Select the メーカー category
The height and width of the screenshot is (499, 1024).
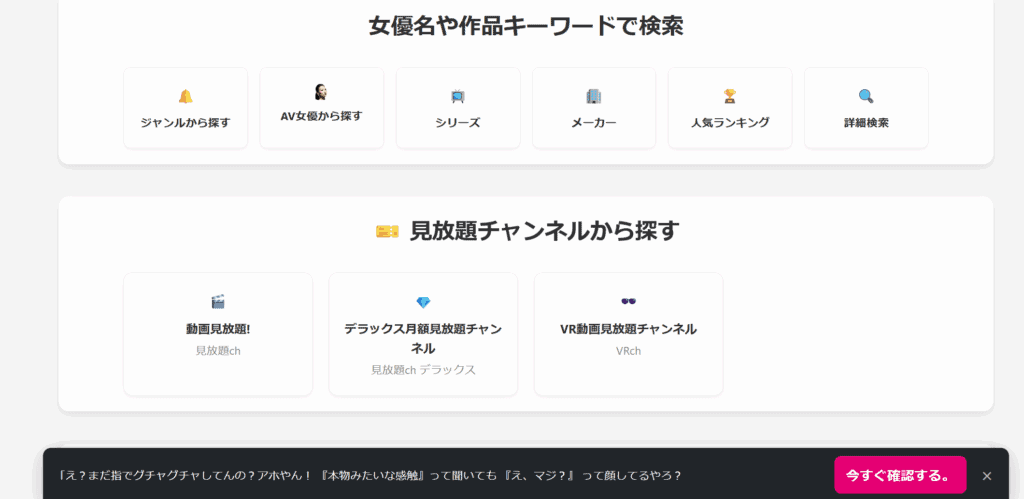pos(594,123)
